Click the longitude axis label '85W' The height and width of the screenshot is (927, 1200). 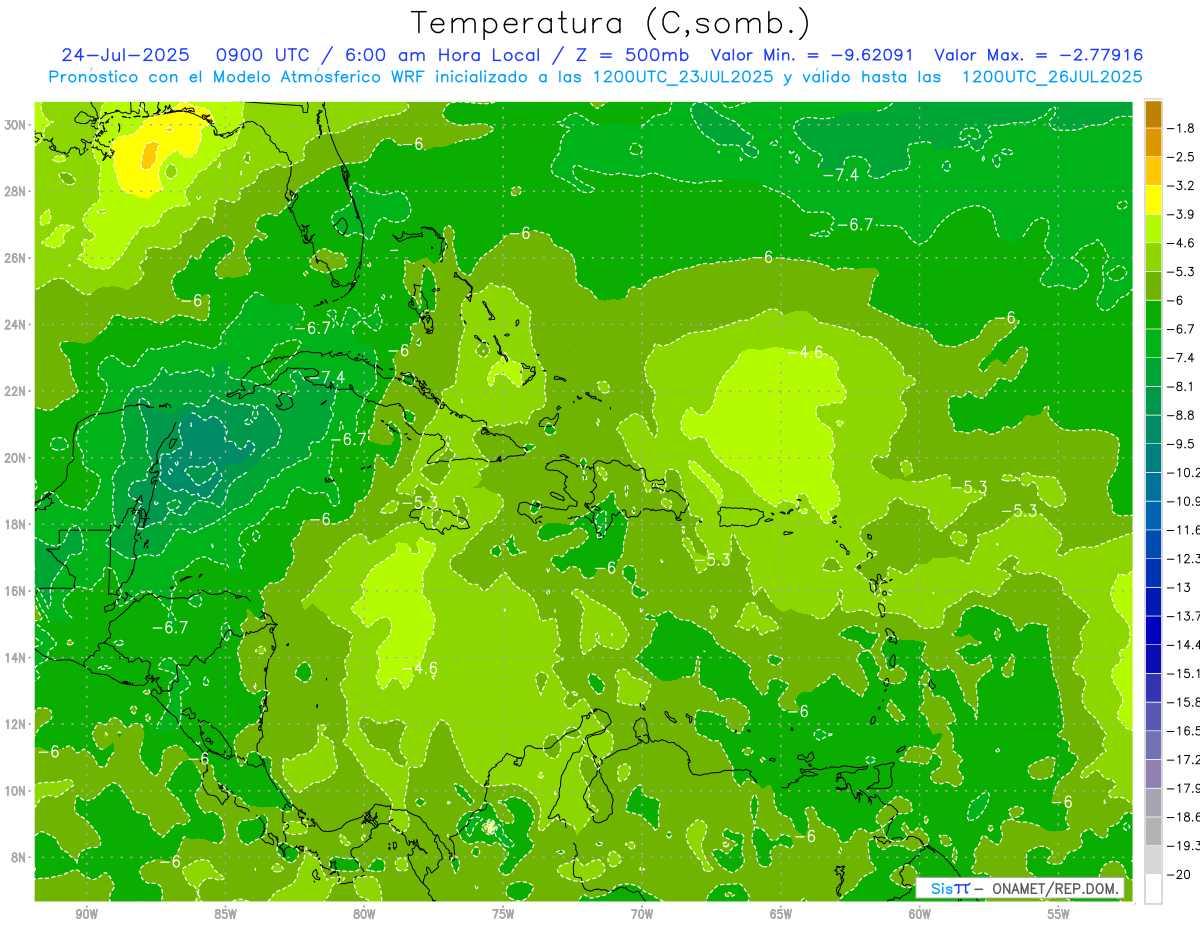[x=225, y=915]
